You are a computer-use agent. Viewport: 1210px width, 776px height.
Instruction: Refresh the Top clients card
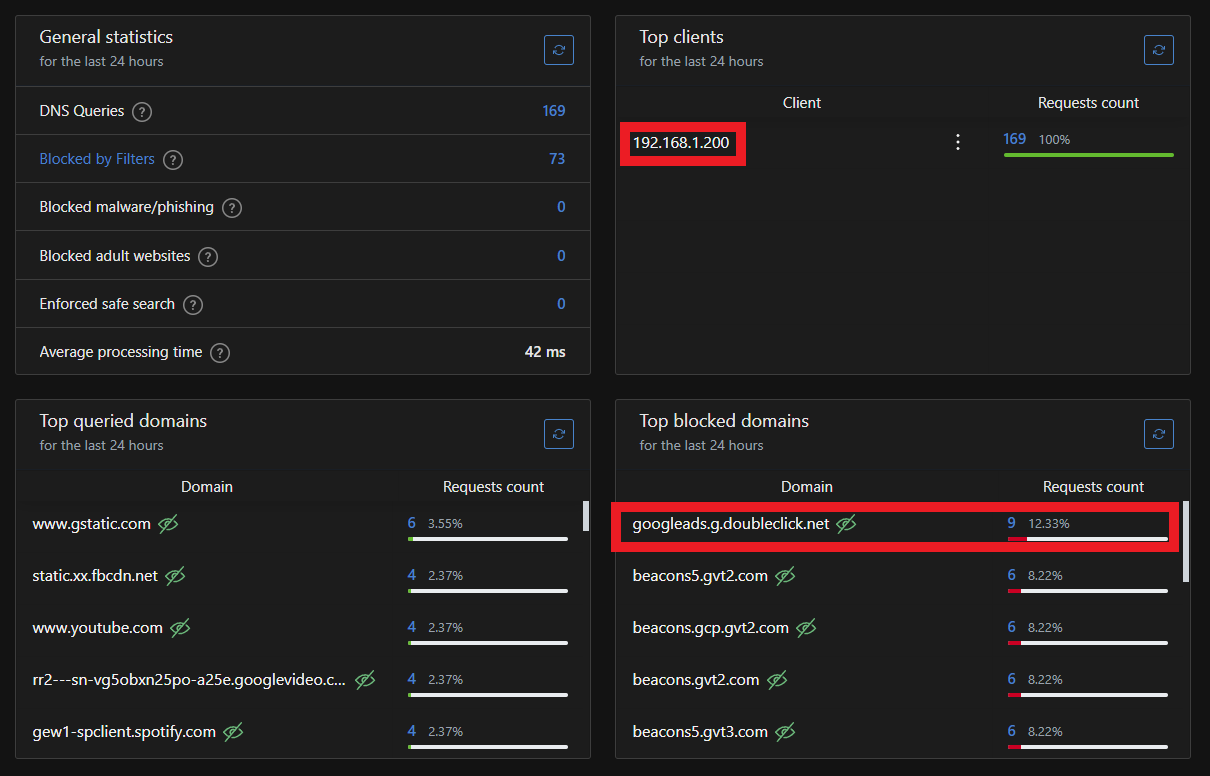[1159, 50]
